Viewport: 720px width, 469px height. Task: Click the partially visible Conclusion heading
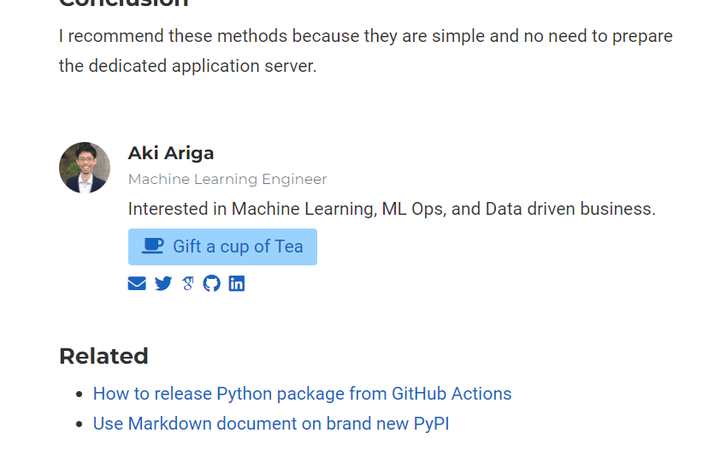[x=123, y=4]
